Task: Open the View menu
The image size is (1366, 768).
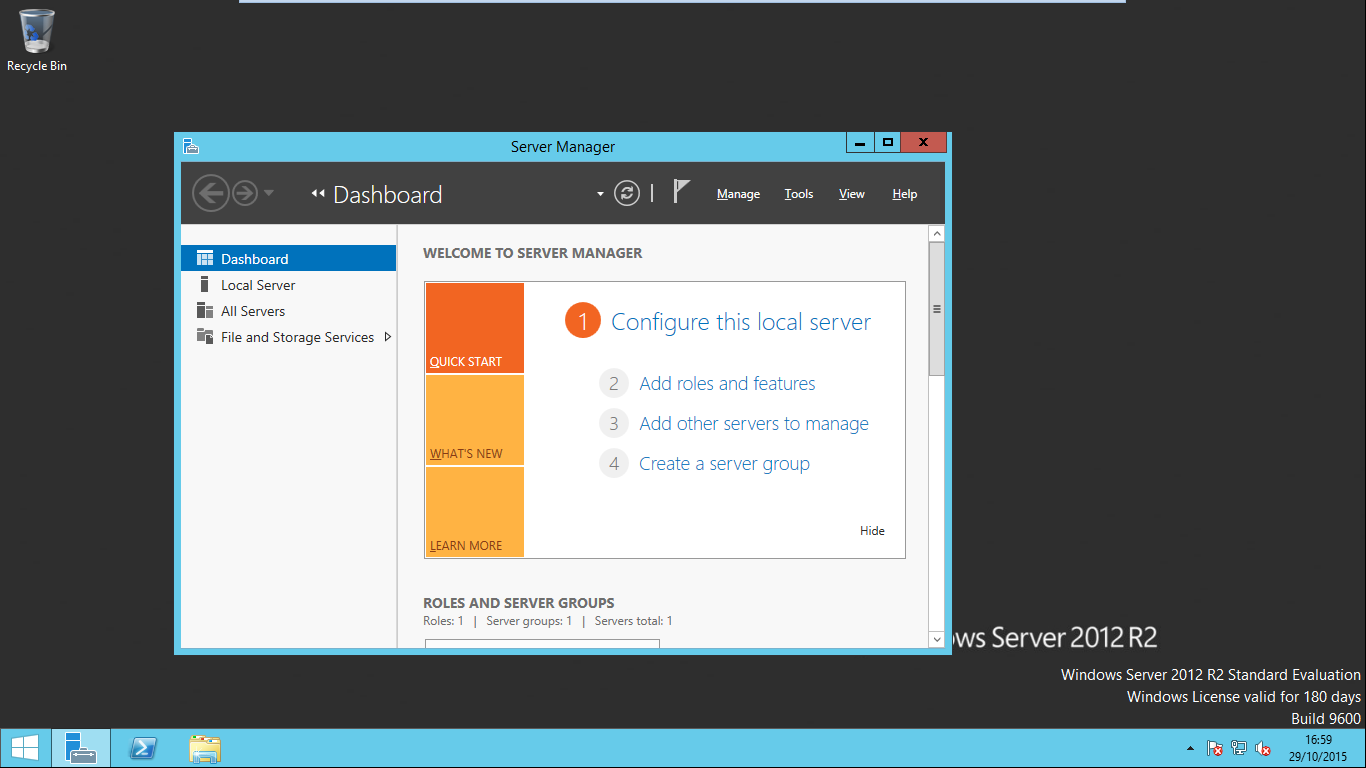Action: 852,194
